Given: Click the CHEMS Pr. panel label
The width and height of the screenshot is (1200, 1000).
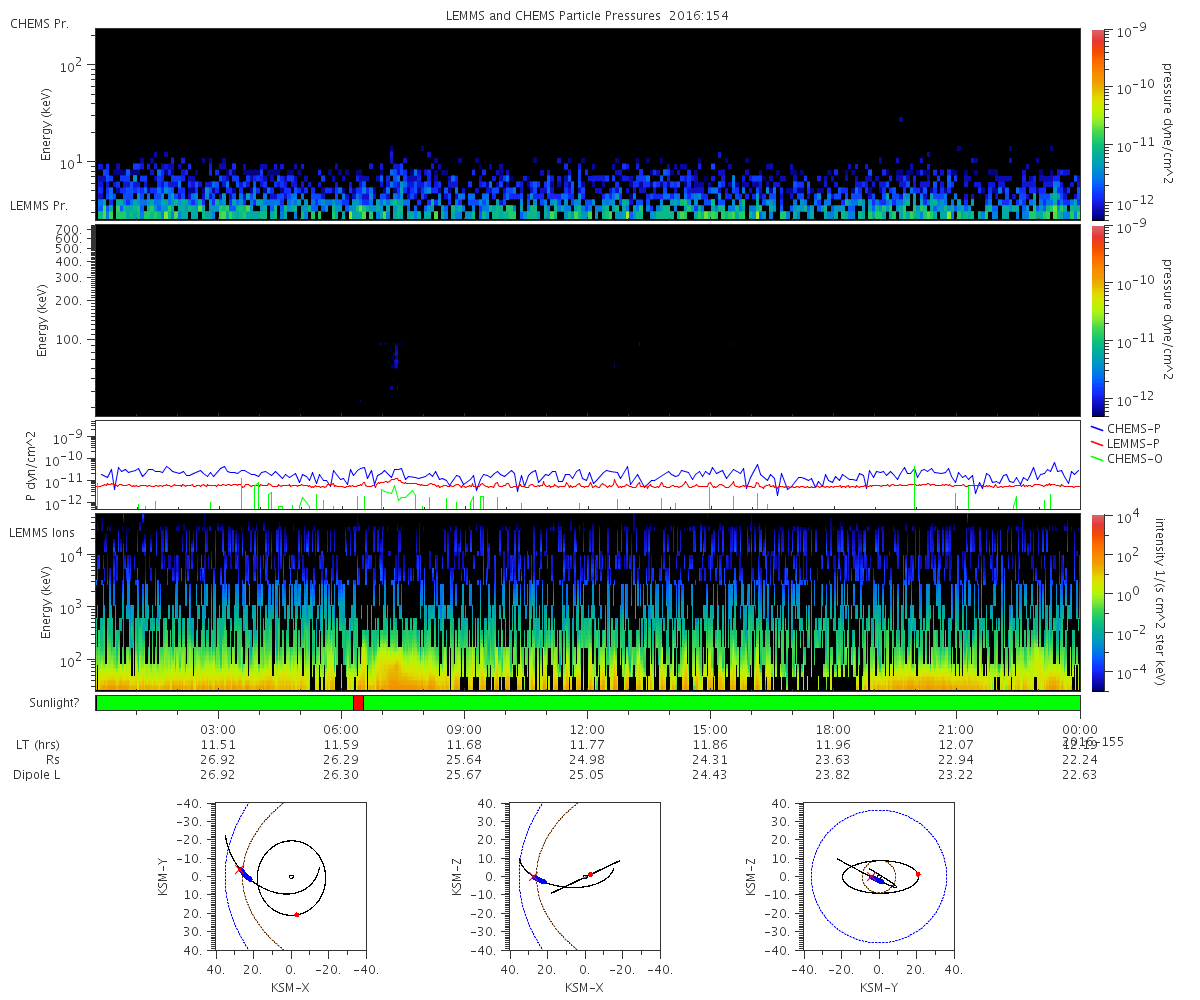Looking at the screenshot, I should (x=39, y=22).
